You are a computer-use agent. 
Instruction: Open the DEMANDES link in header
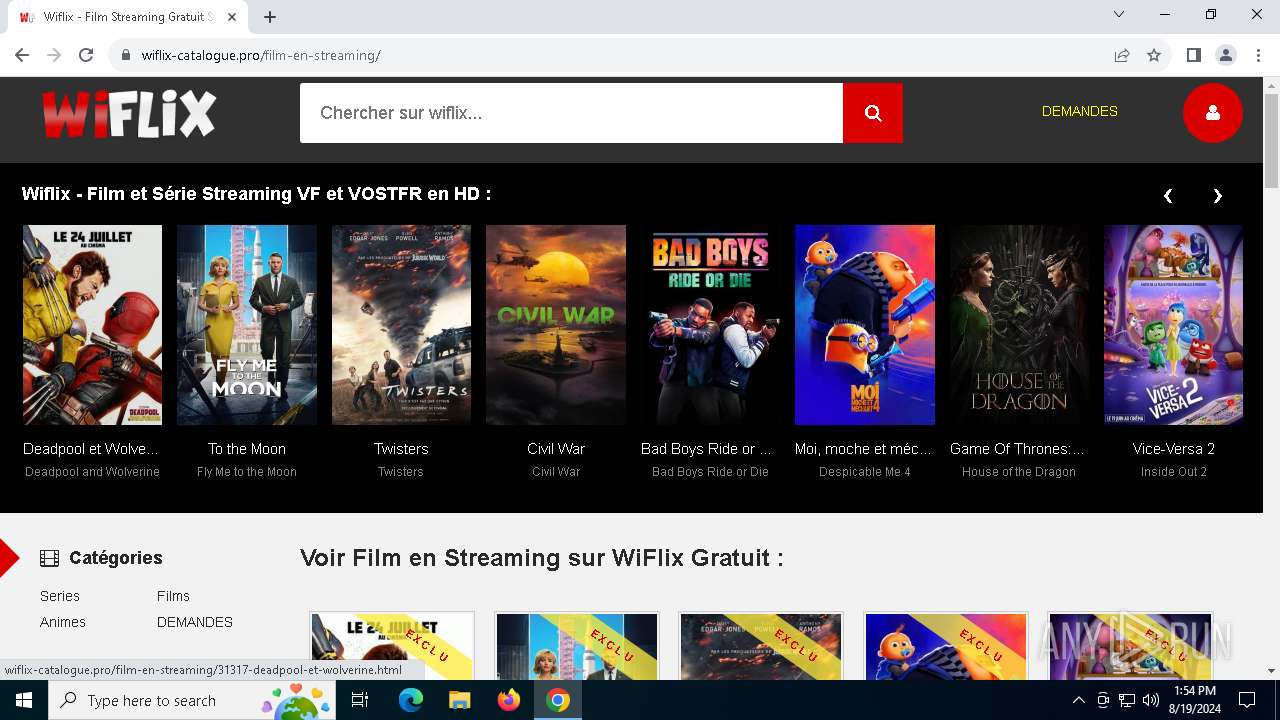1079,111
